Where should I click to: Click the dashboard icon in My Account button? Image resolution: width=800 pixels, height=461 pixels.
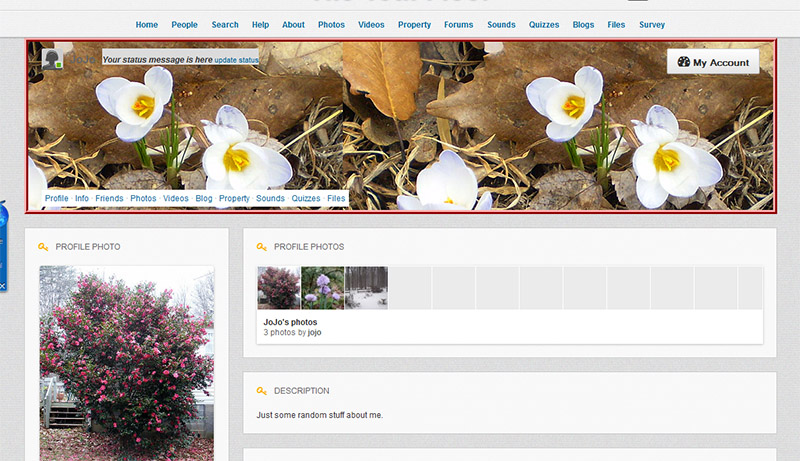click(683, 62)
